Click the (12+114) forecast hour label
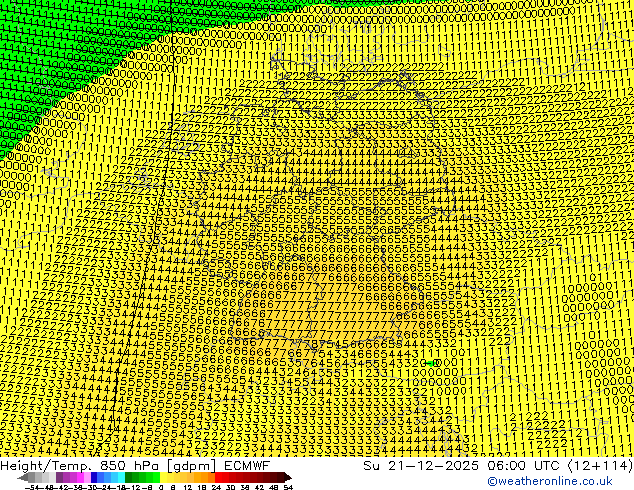Screen dimensions: 634x490 pyautogui.click(x=600, y=465)
